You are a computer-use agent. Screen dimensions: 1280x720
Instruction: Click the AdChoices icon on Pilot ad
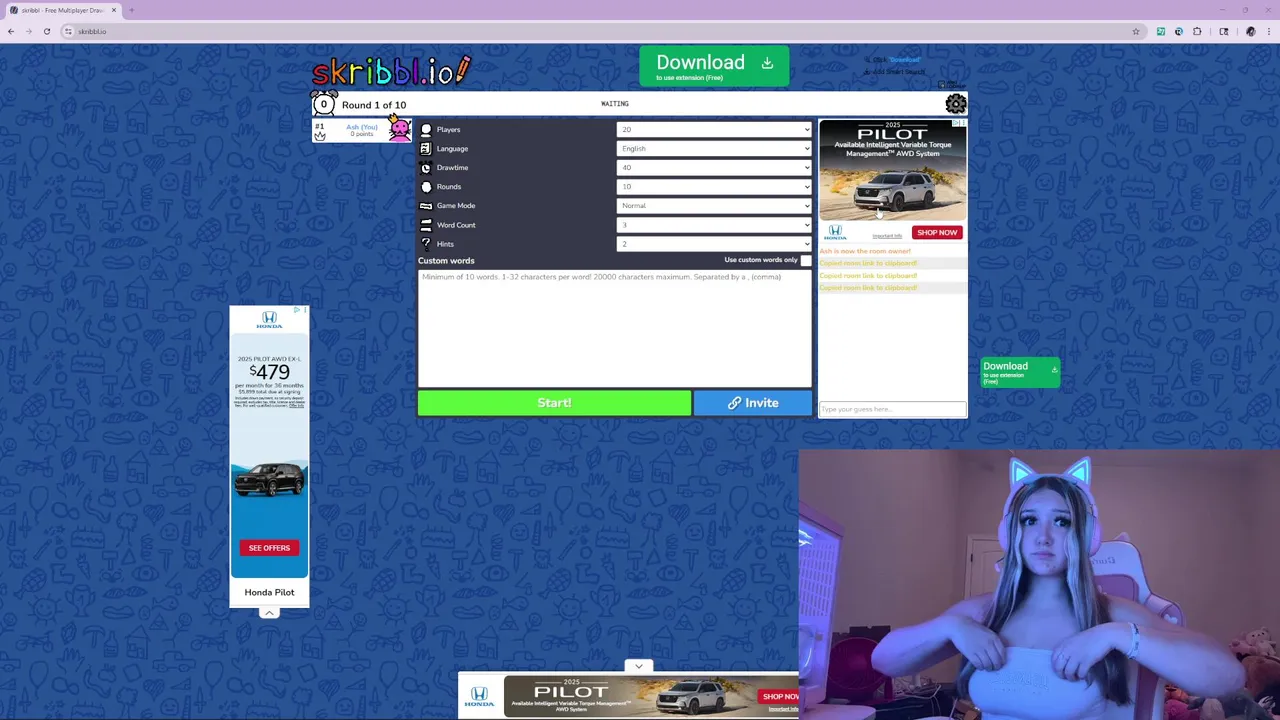tap(958, 123)
